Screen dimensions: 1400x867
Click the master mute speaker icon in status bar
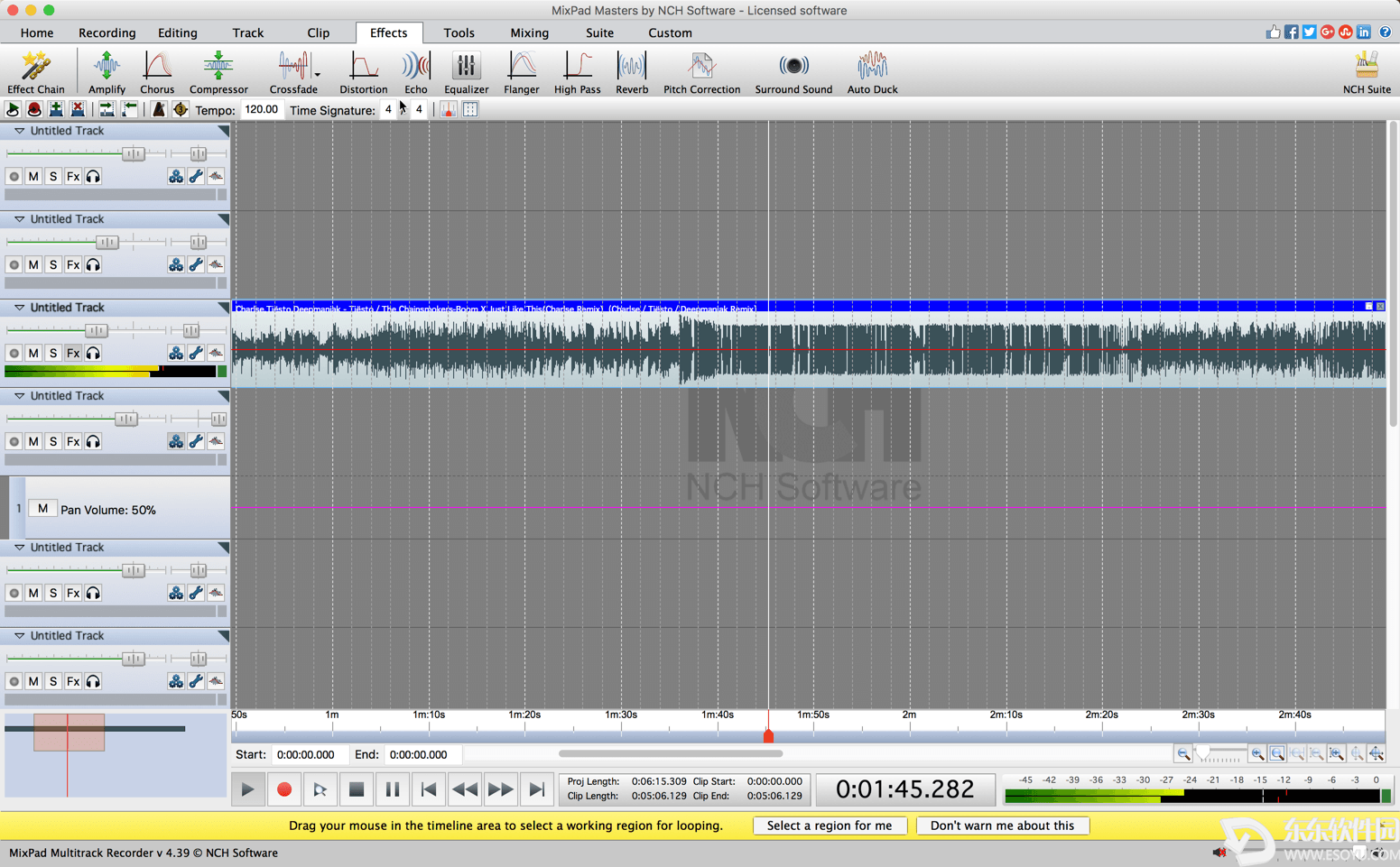point(1219,853)
